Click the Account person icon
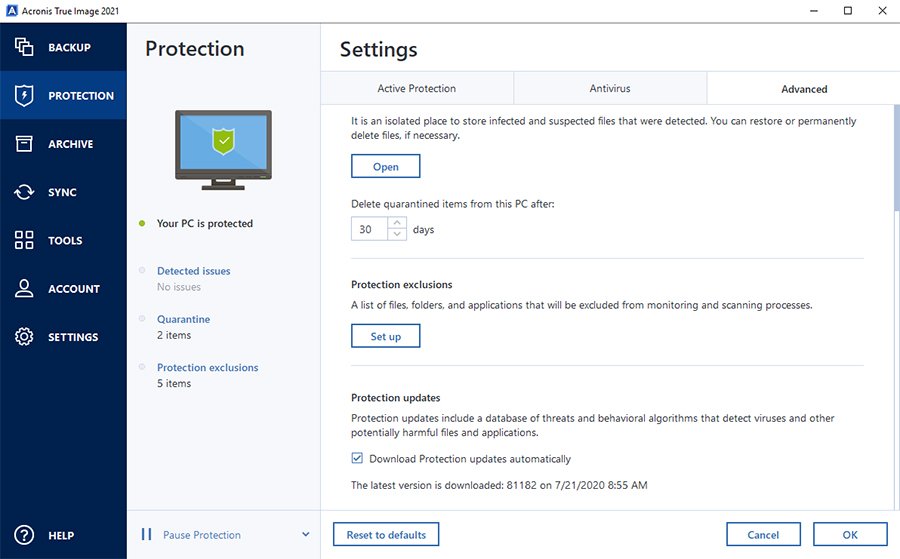This screenshot has height=559, width=900. [x=24, y=289]
